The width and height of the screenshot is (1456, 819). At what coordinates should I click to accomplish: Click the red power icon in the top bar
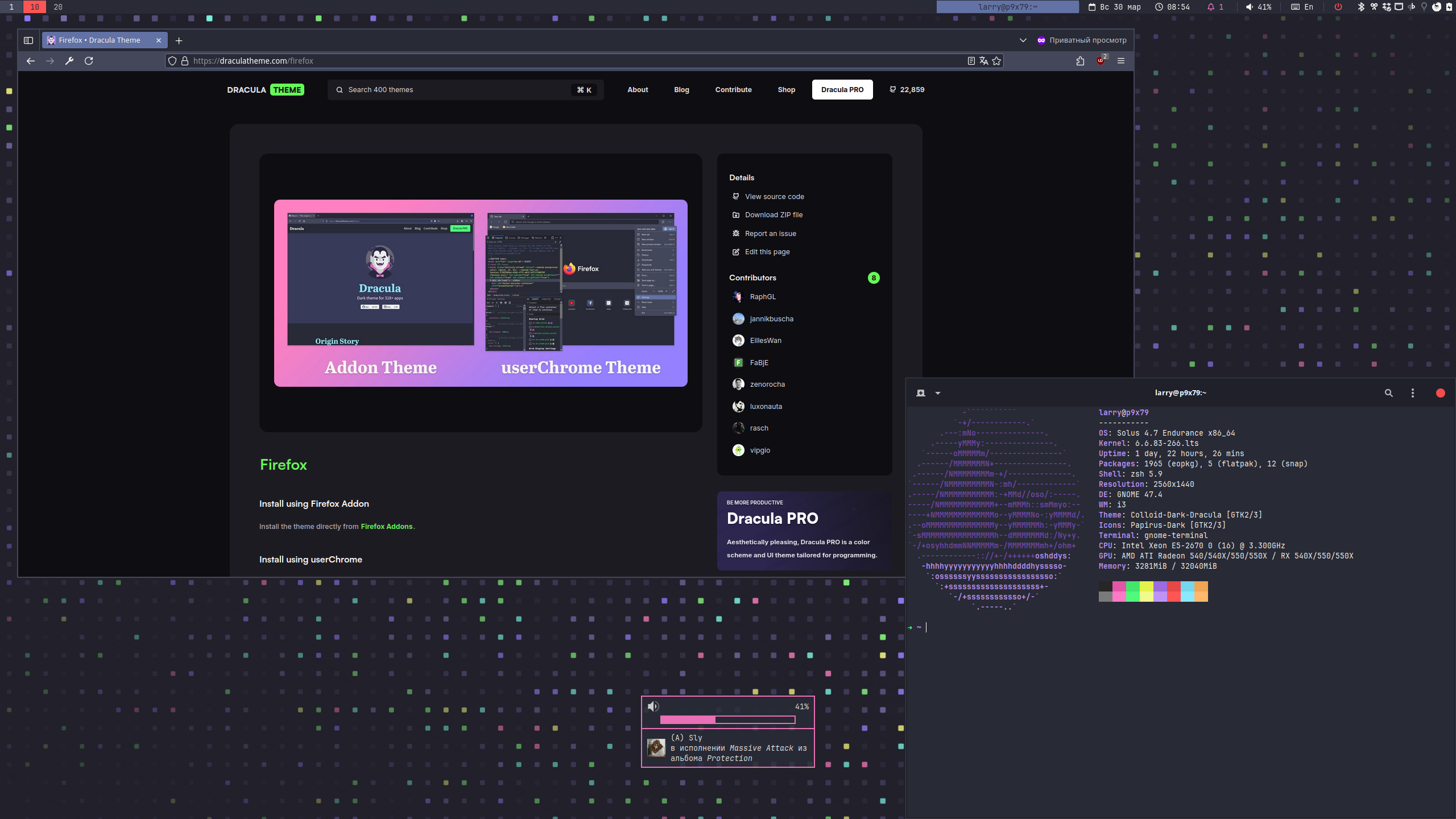click(1338, 7)
